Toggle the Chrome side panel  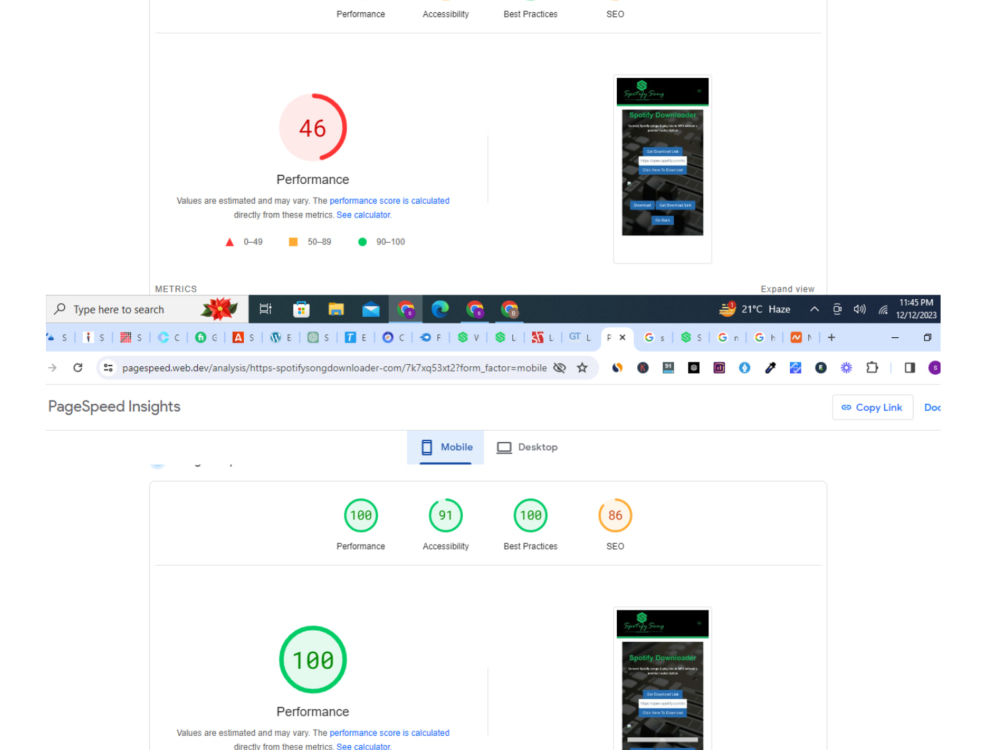tap(910, 368)
